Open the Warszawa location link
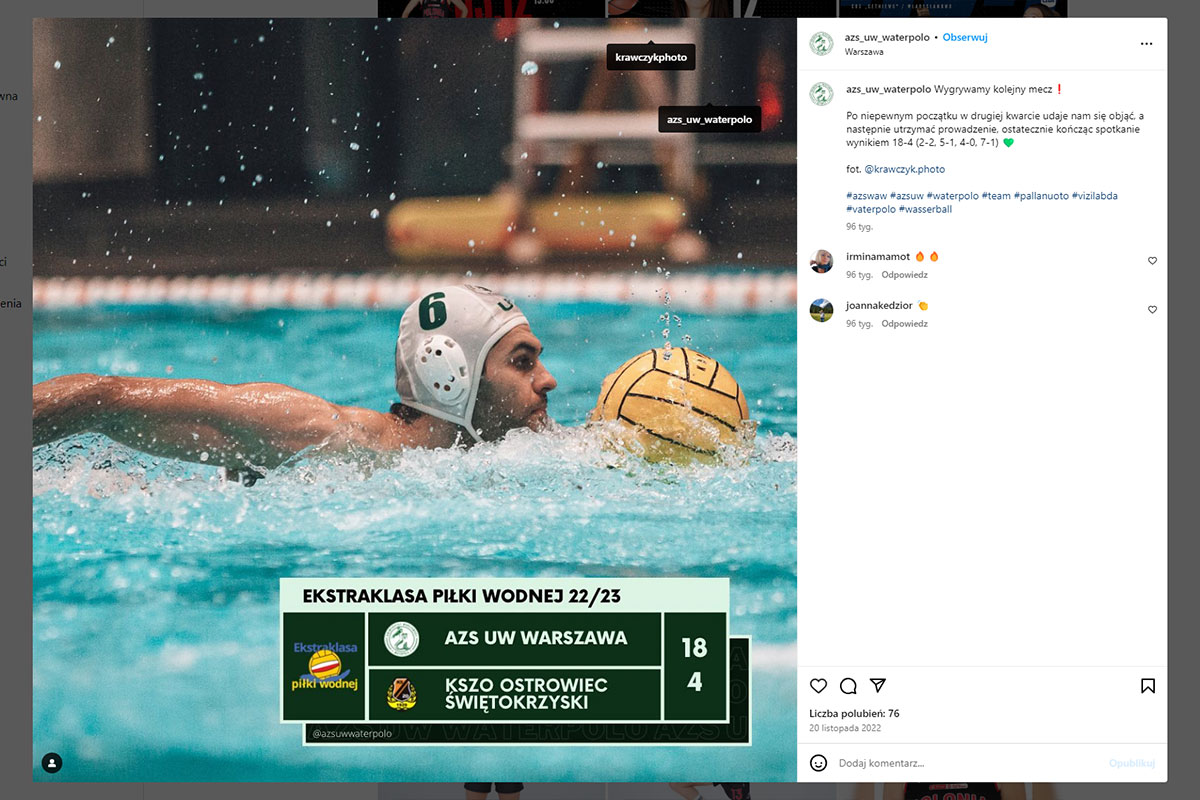1200x800 pixels. (864, 52)
